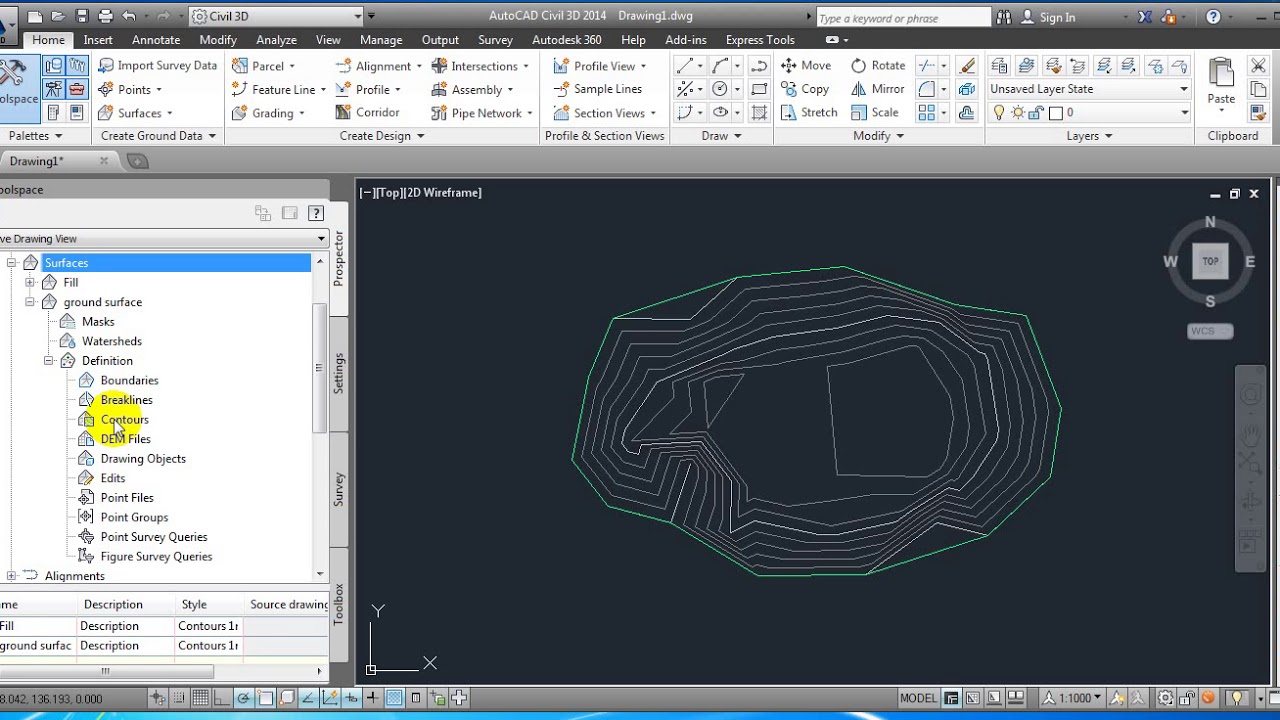Open the Analyze ribbon tab
Image resolution: width=1280 pixels, height=720 pixels.
pos(276,40)
